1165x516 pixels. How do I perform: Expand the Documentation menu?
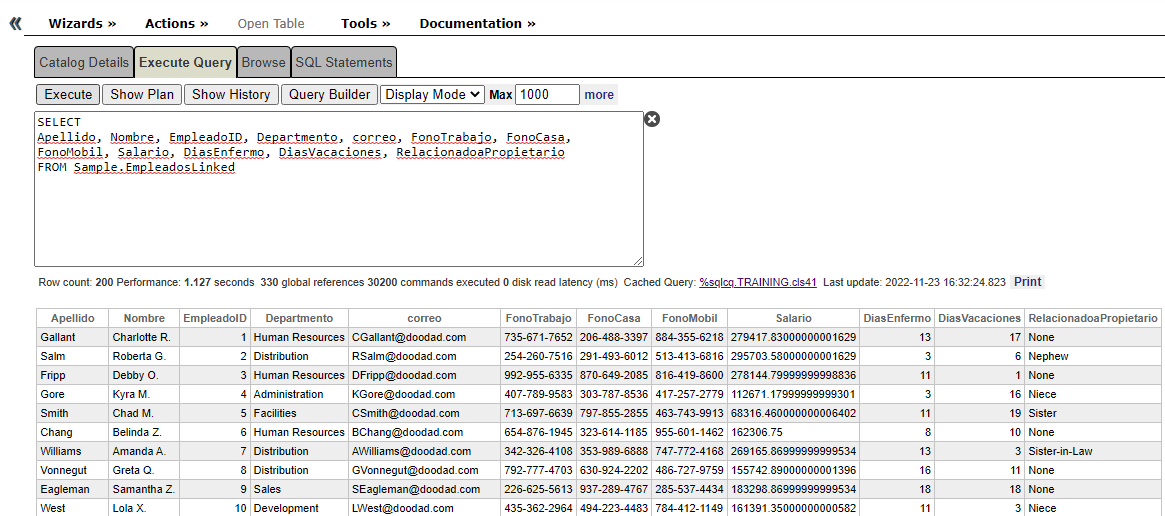pos(477,23)
